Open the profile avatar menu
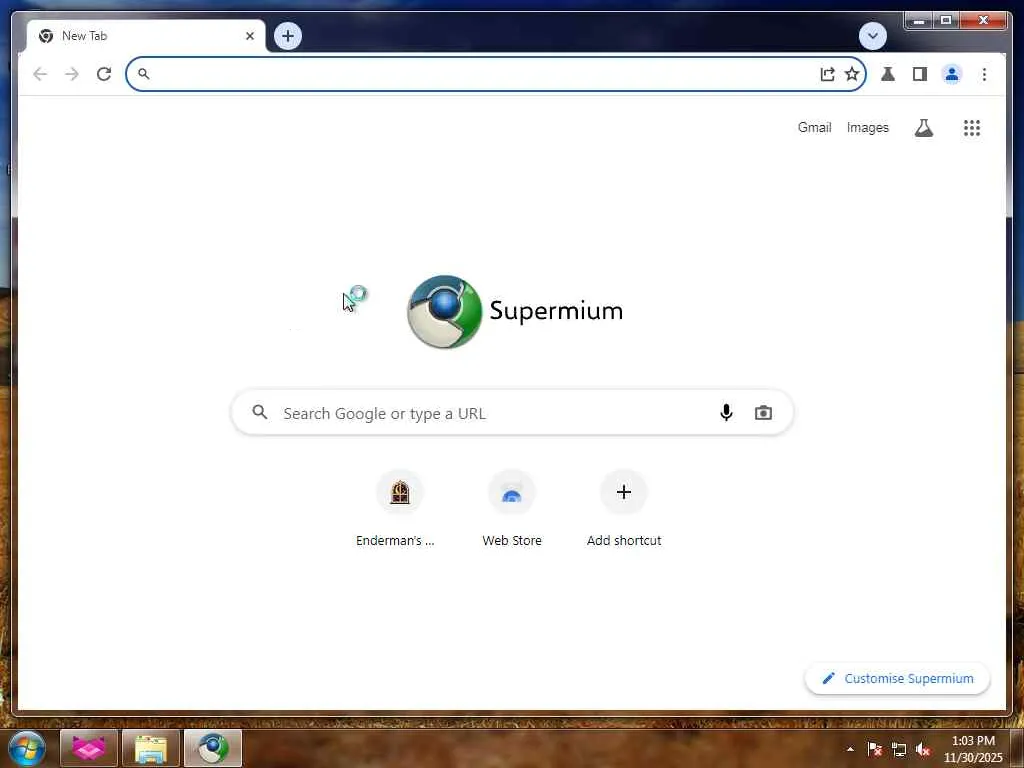This screenshot has width=1024, height=768. [x=952, y=74]
